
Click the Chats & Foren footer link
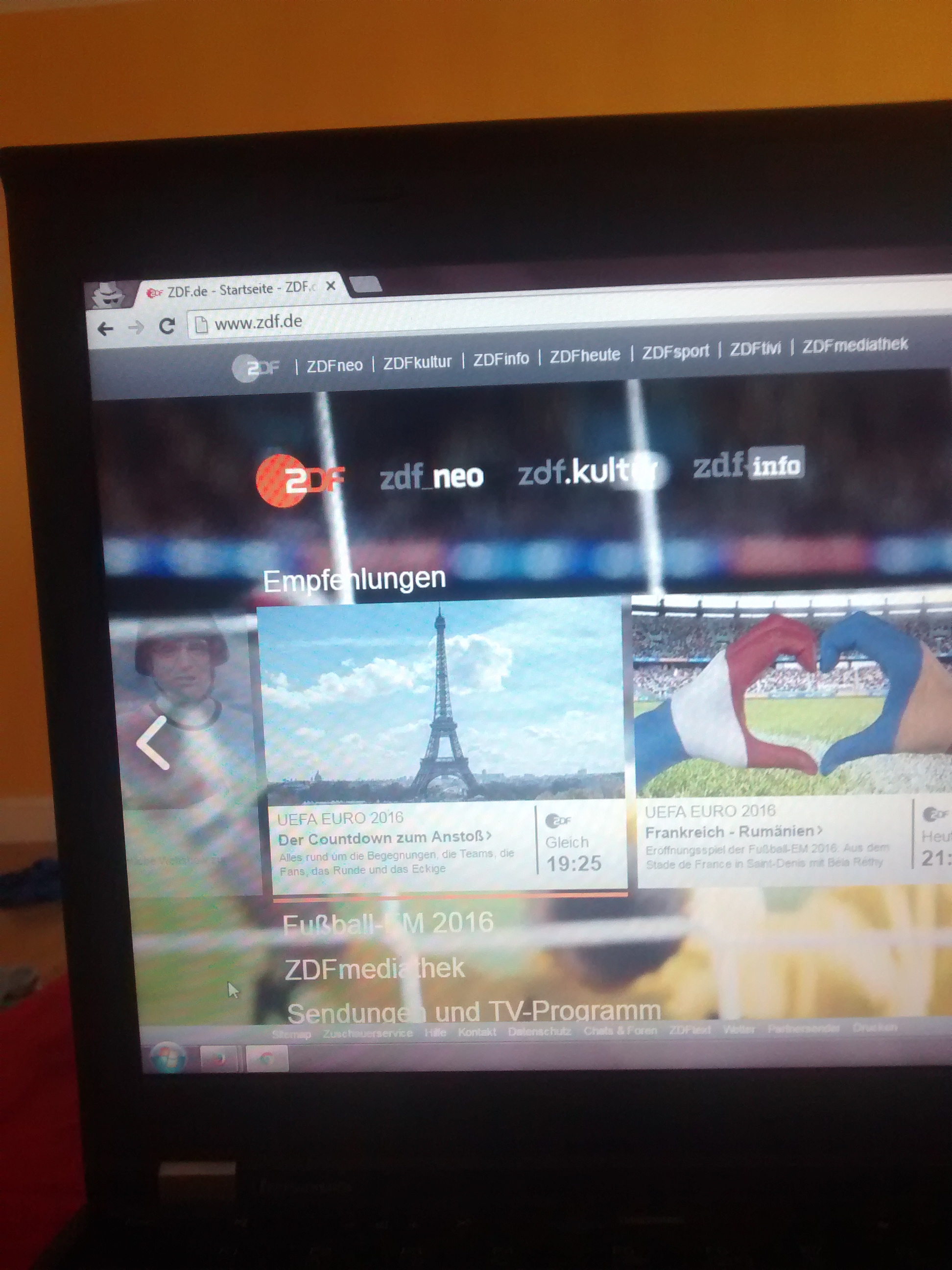click(x=620, y=1030)
